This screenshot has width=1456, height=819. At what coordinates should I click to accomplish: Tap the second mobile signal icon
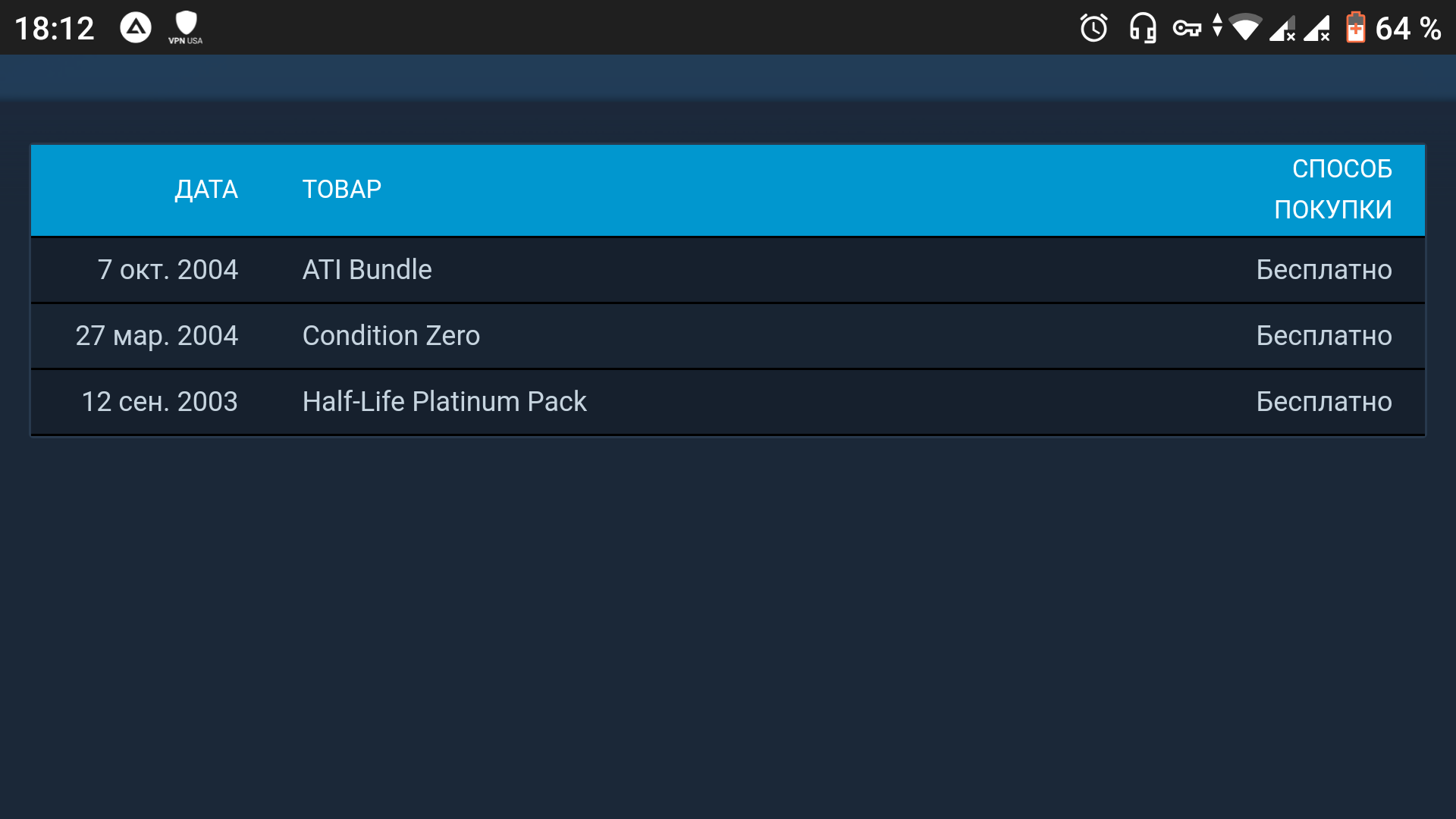pos(1317,28)
